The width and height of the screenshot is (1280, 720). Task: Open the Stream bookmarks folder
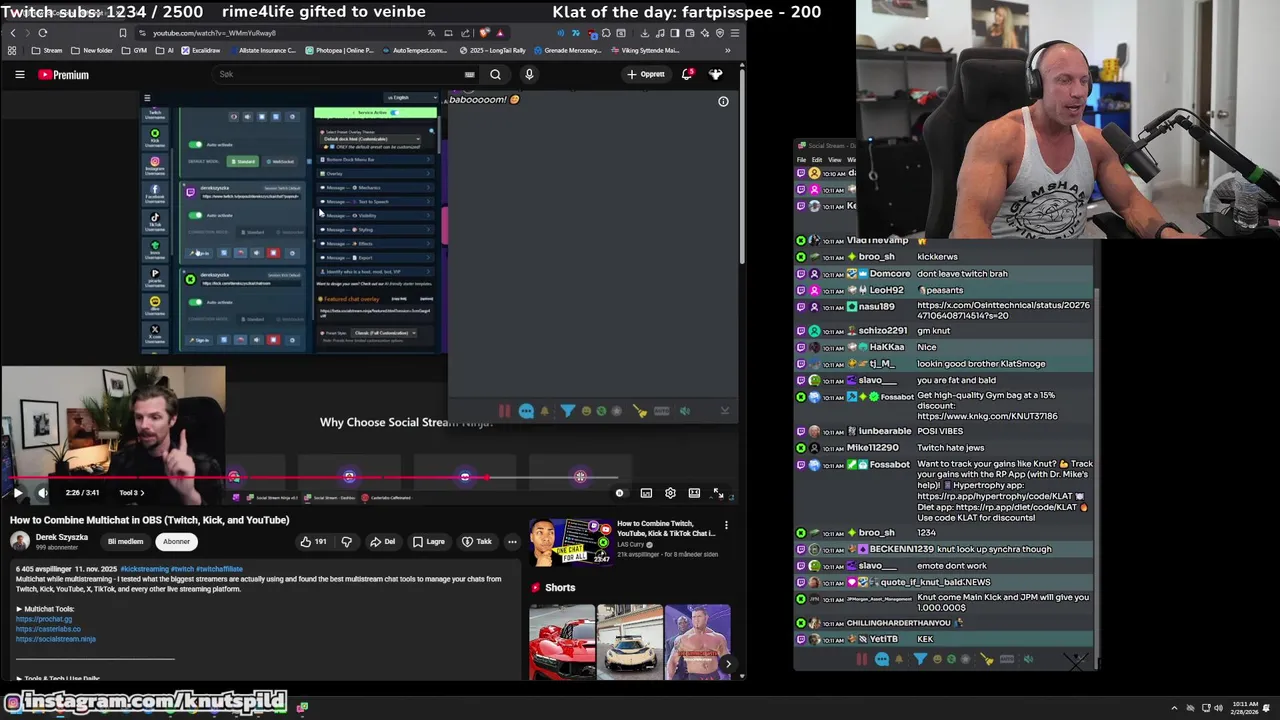[x=47, y=50]
